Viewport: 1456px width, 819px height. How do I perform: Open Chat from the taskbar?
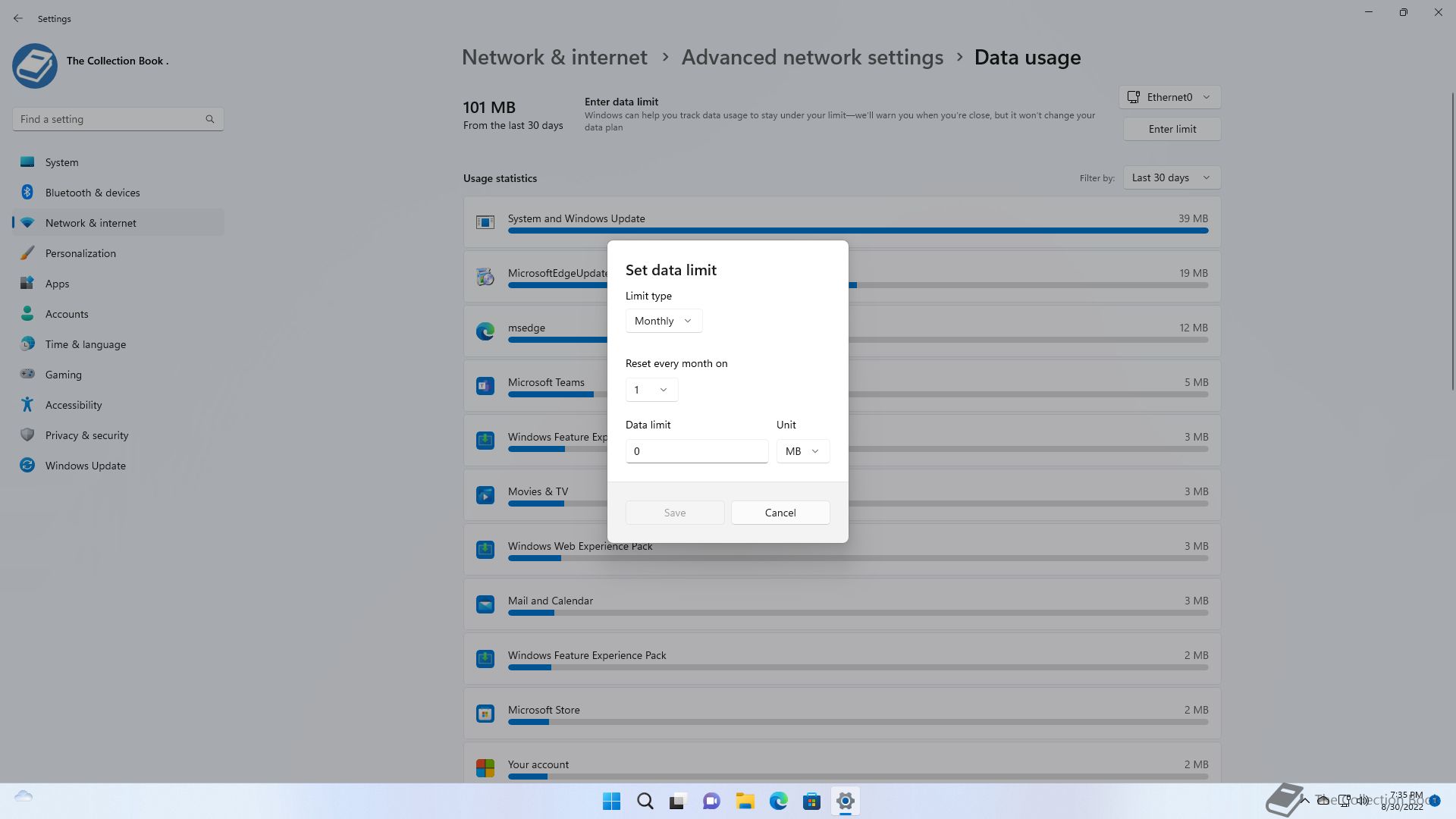coord(711,801)
